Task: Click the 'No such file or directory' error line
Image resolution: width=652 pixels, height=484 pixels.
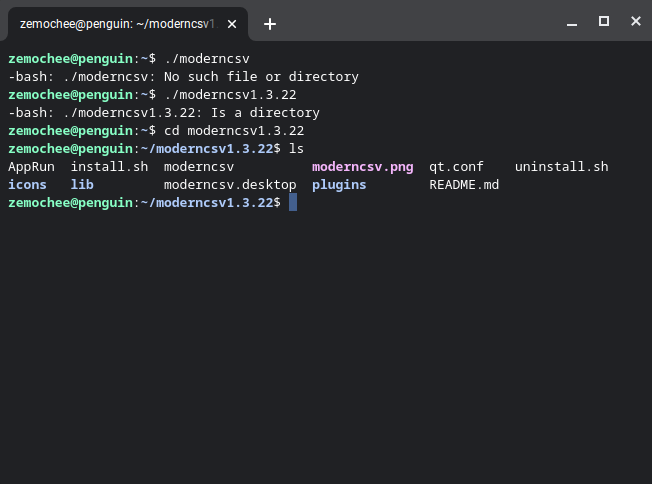Action: [x=183, y=77]
